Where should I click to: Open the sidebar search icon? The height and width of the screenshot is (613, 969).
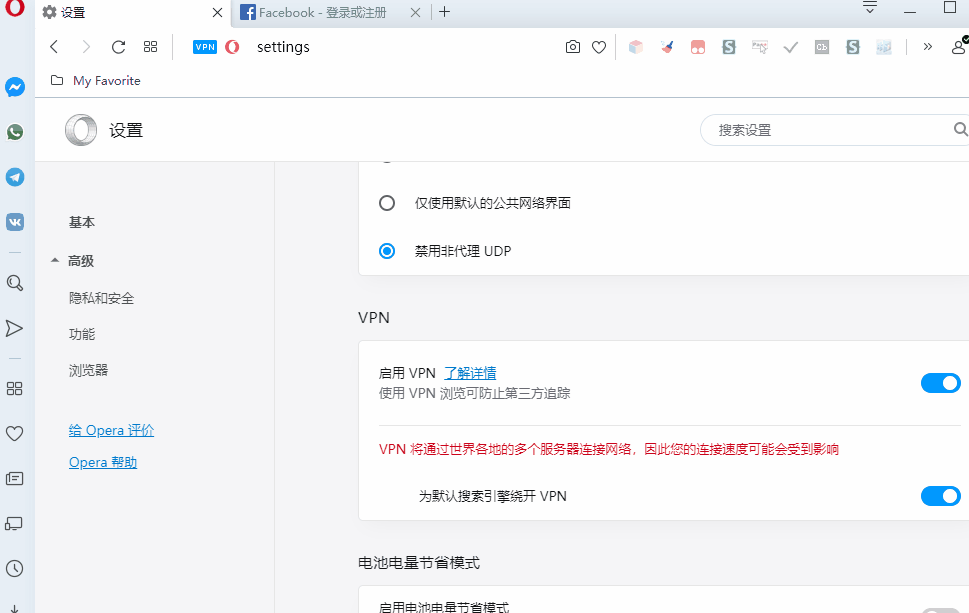[15, 283]
